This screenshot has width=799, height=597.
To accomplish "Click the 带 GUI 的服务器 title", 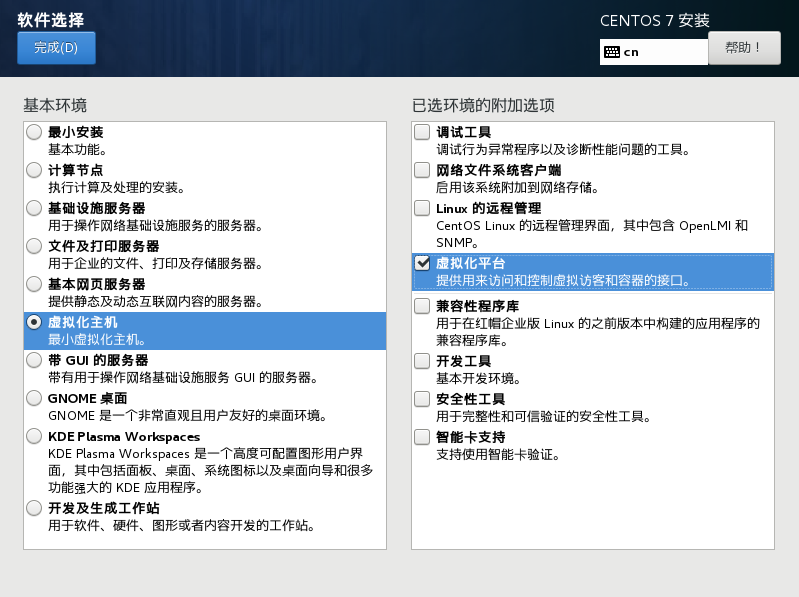I will pos(98,360).
